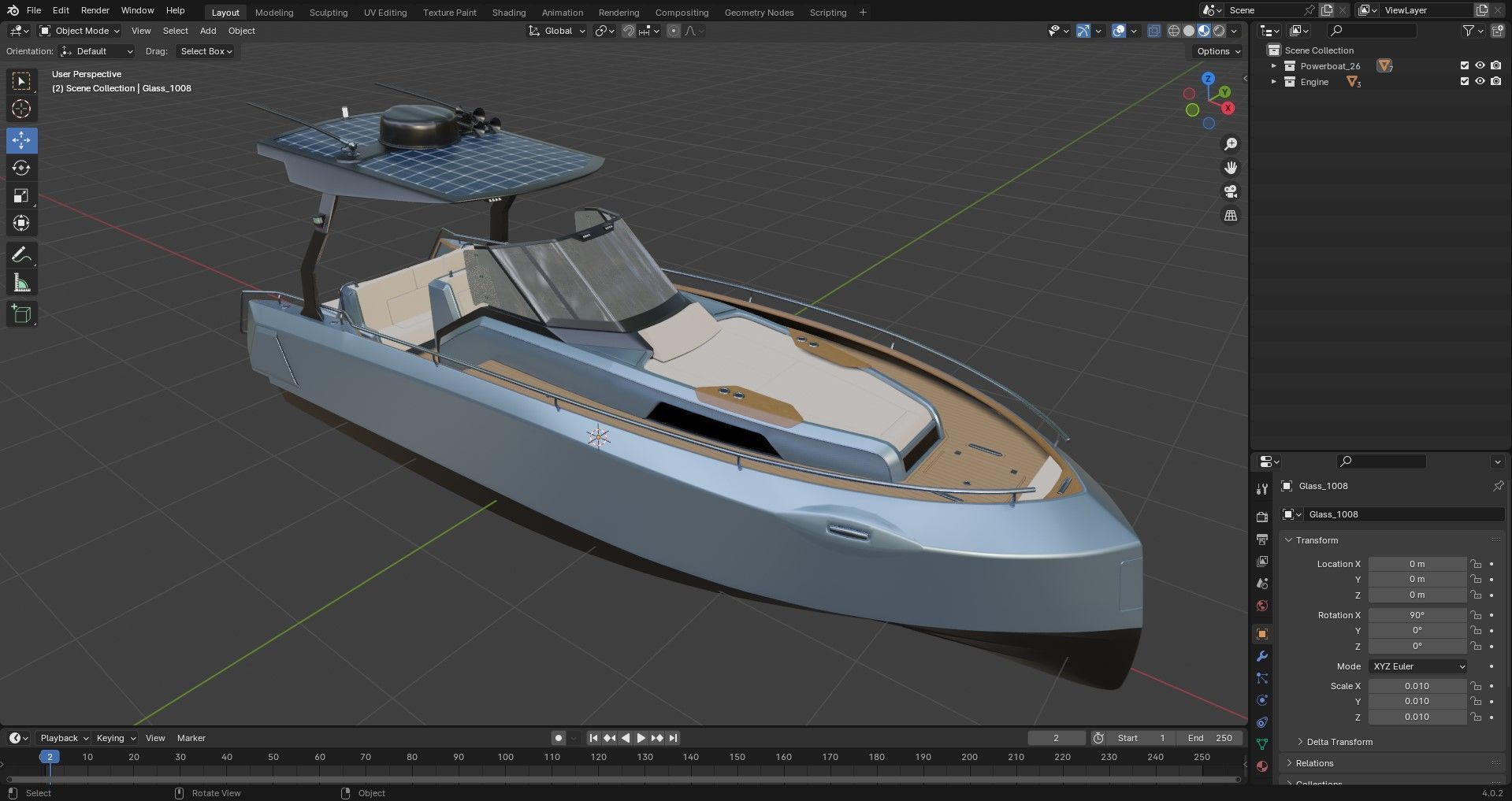
Task: Hide Engine collection in viewport
Action: (x=1480, y=81)
